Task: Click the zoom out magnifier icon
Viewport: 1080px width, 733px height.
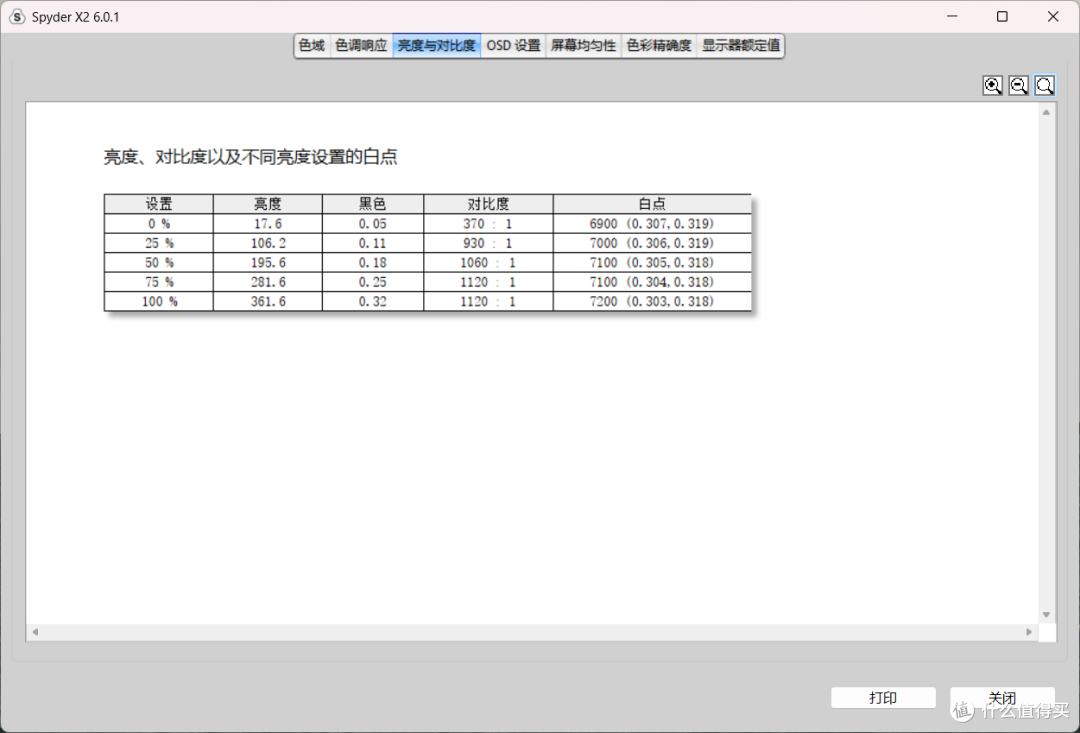Action: (1019, 85)
